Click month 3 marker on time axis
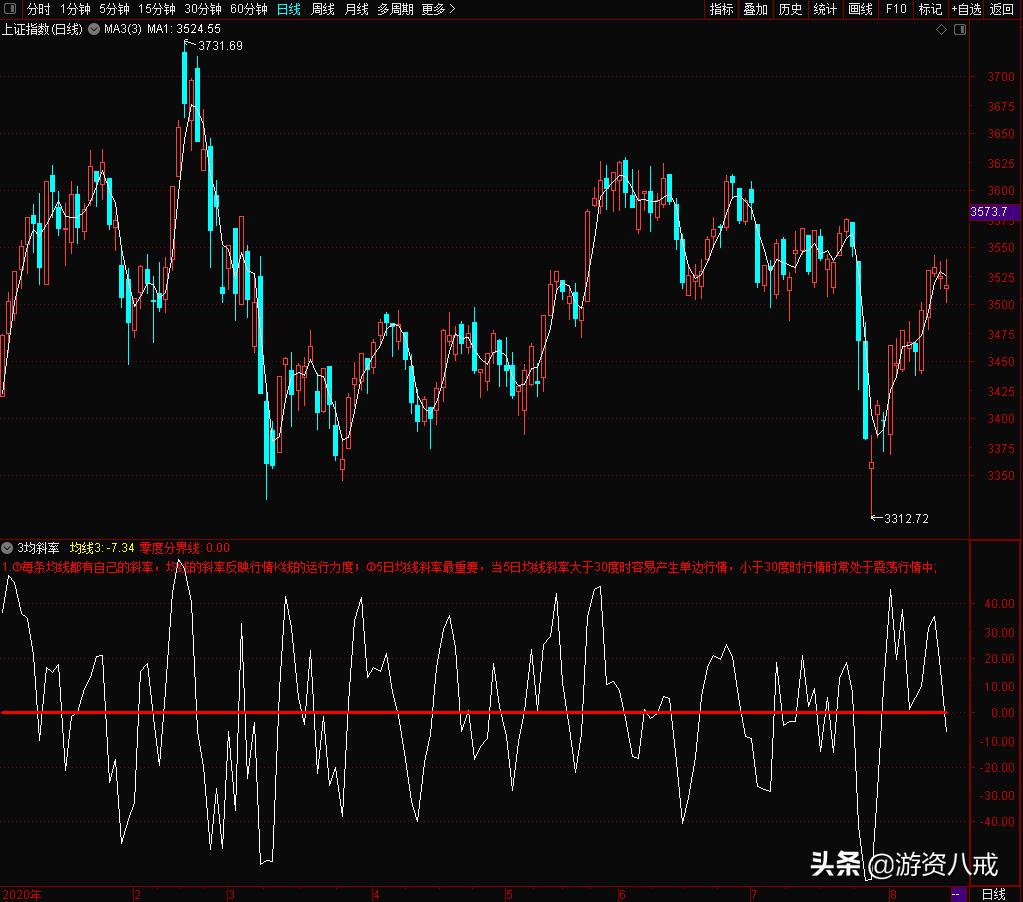This screenshot has width=1023, height=902. tap(231, 895)
